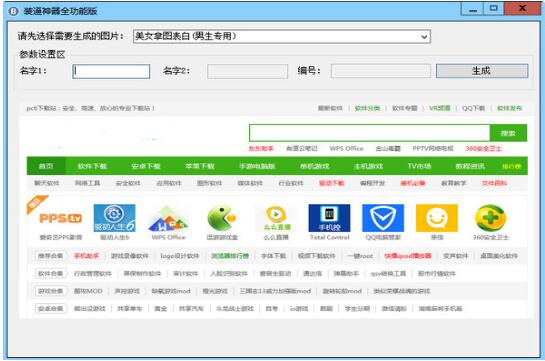Click the 游戏合集 label button

[51, 291]
